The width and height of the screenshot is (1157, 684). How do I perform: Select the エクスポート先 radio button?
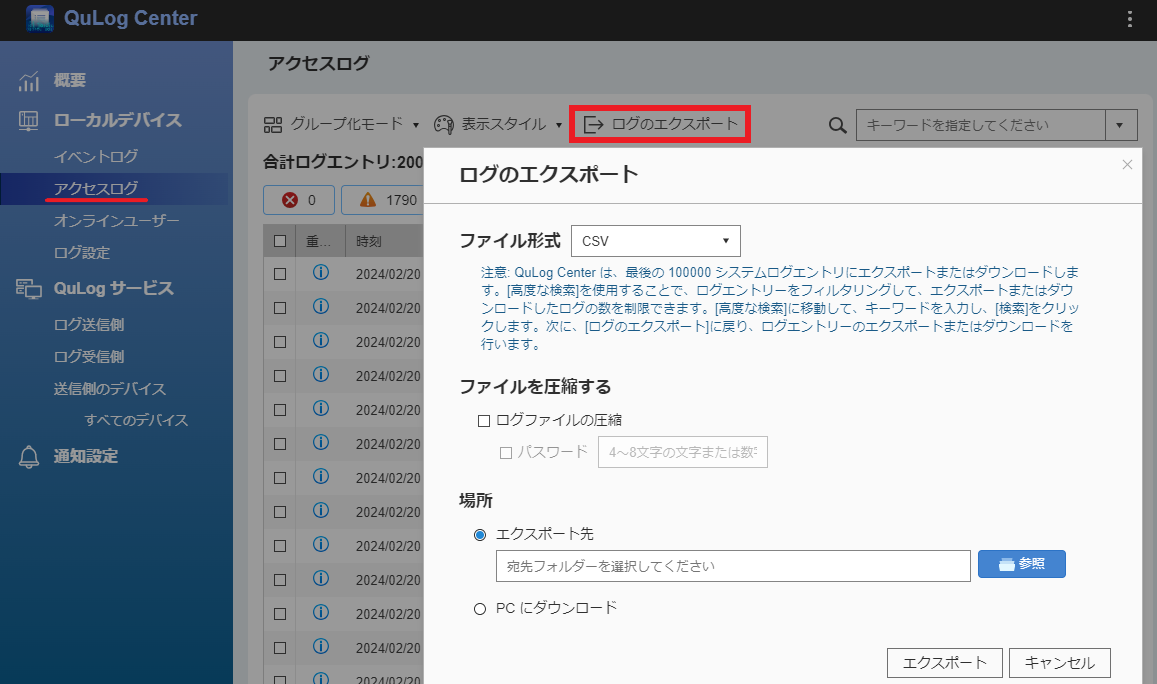click(x=480, y=535)
